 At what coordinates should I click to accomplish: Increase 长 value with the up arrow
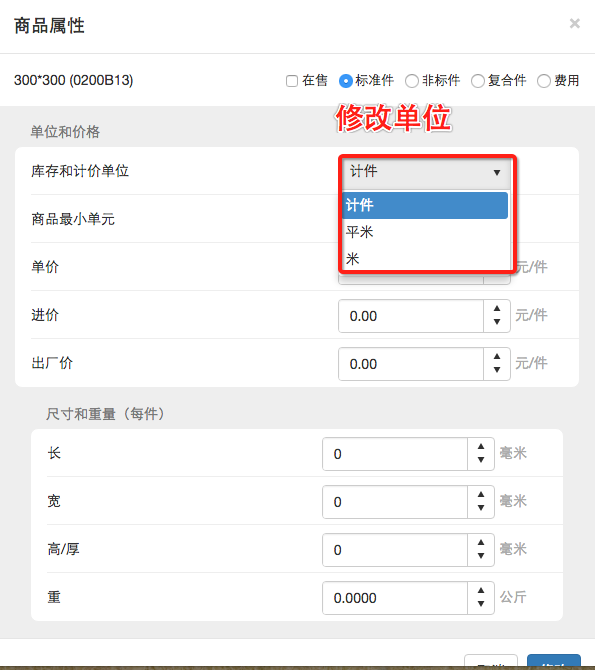[481, 447]
